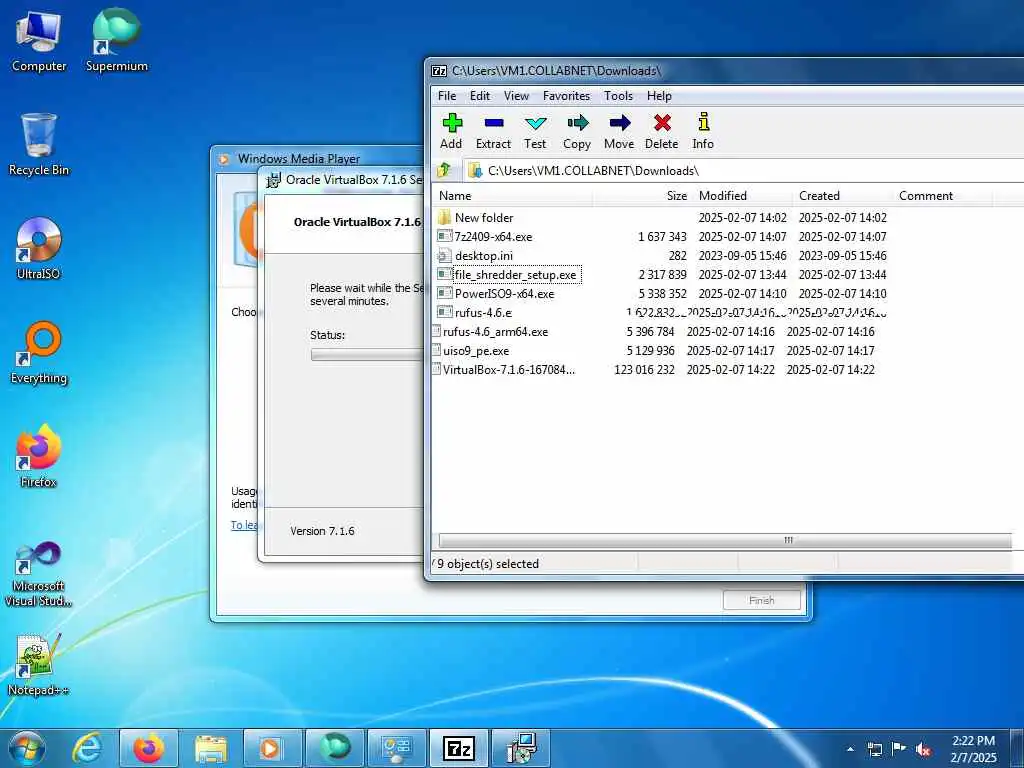Click into the 7-Zip address path field
This screenshot has height=768, width=1024.
click(x=743, y=170)
